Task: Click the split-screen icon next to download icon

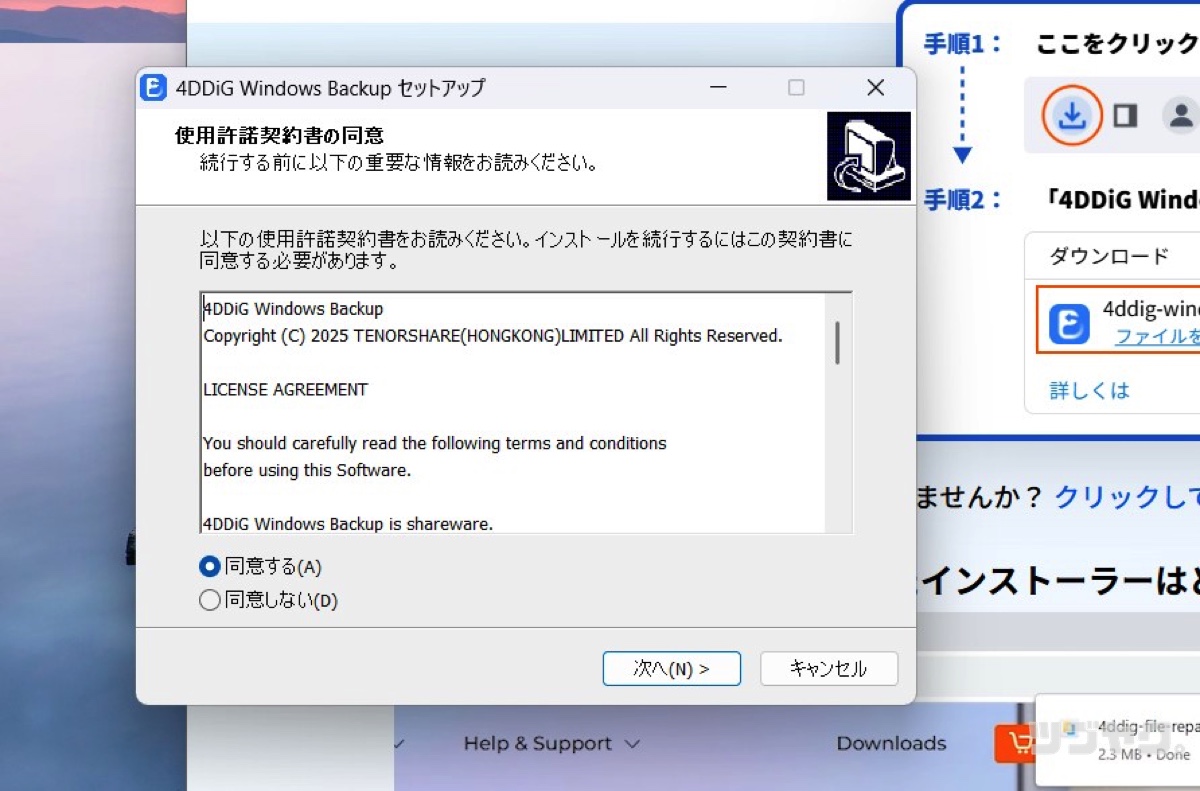Action: click(x=1124, y=116)
